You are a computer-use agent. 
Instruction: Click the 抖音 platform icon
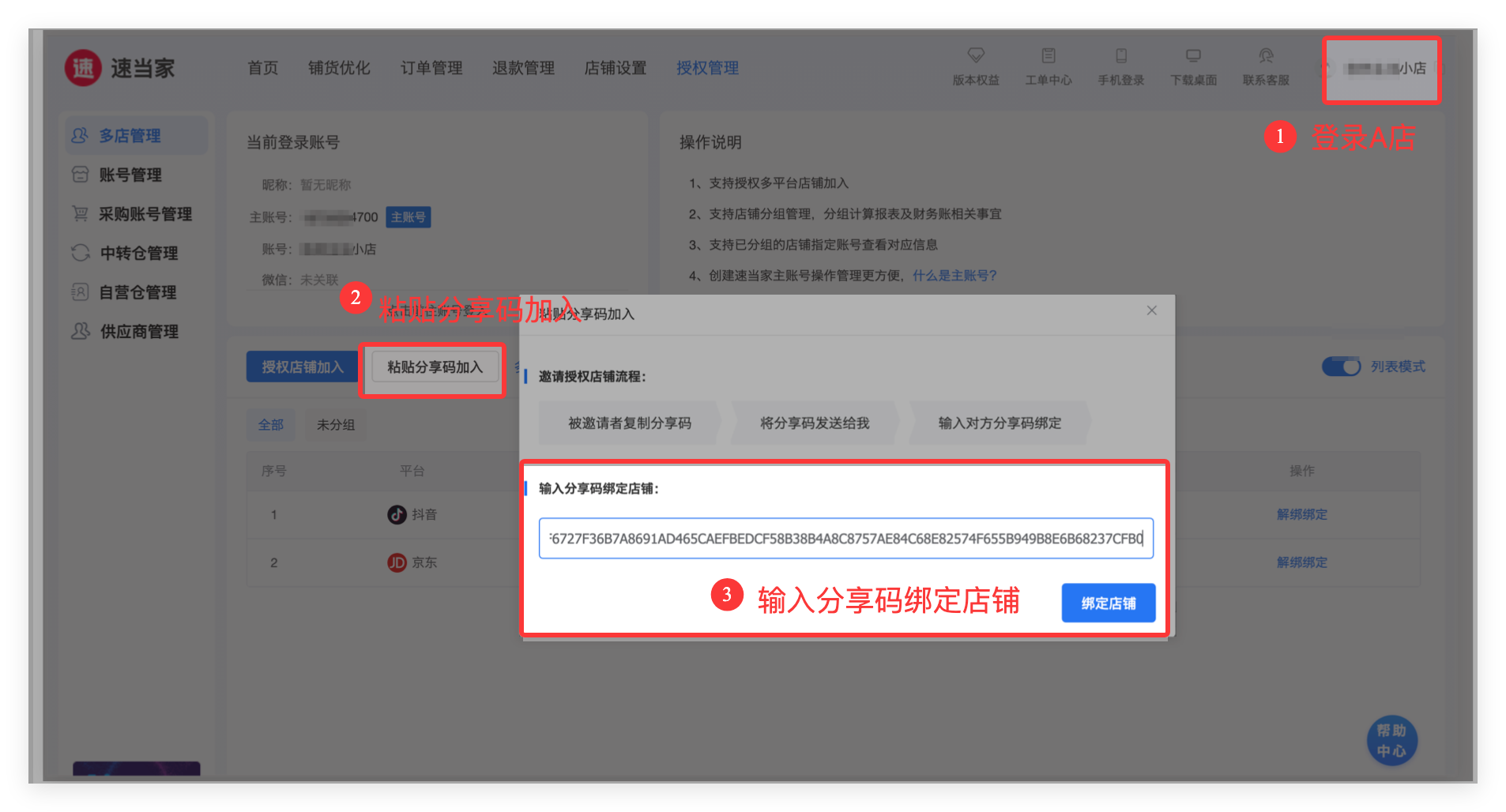[x=397, y=515]
